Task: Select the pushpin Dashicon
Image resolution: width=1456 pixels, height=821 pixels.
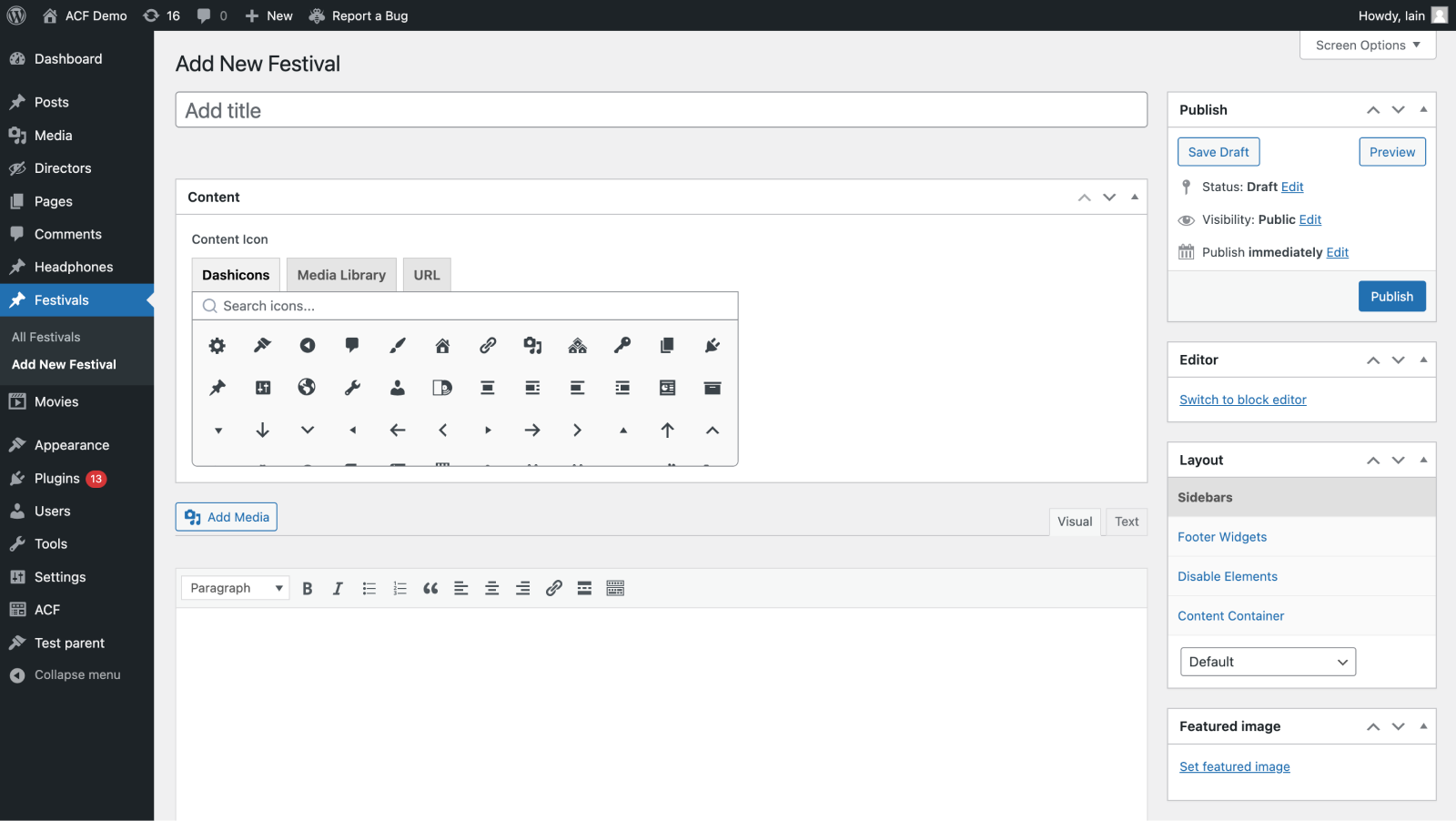Action: point(217,388)
